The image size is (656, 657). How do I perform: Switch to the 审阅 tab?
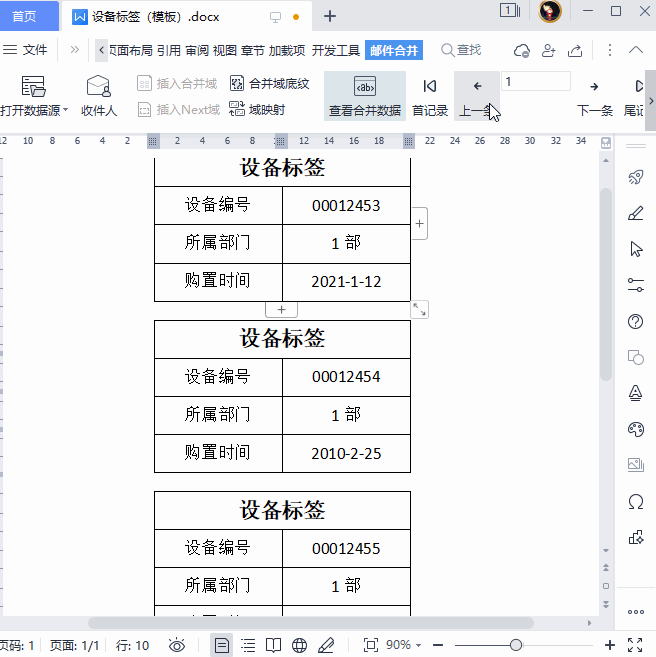[x=197, y=50]
